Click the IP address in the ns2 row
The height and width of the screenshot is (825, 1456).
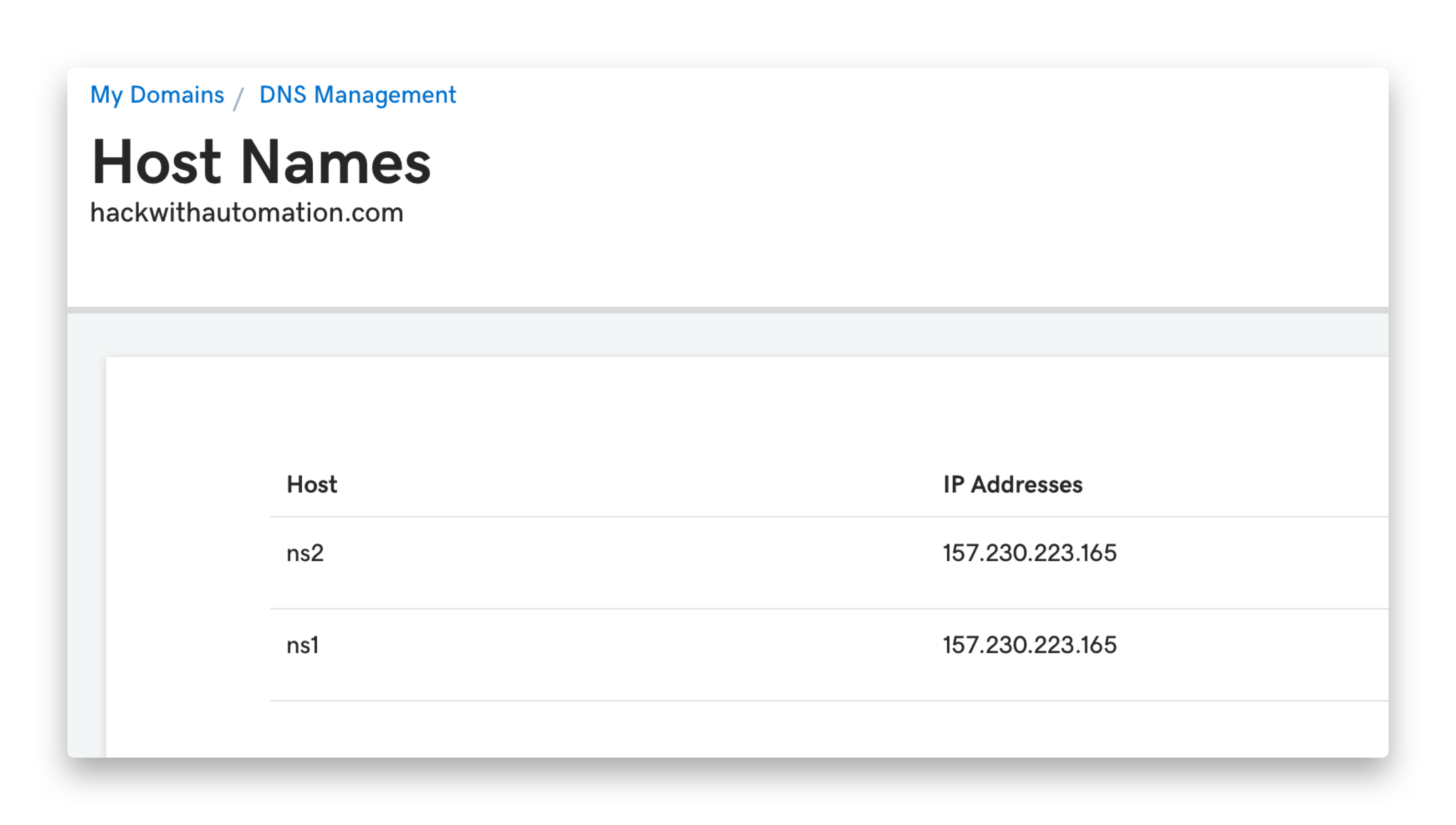(1030, 553)
